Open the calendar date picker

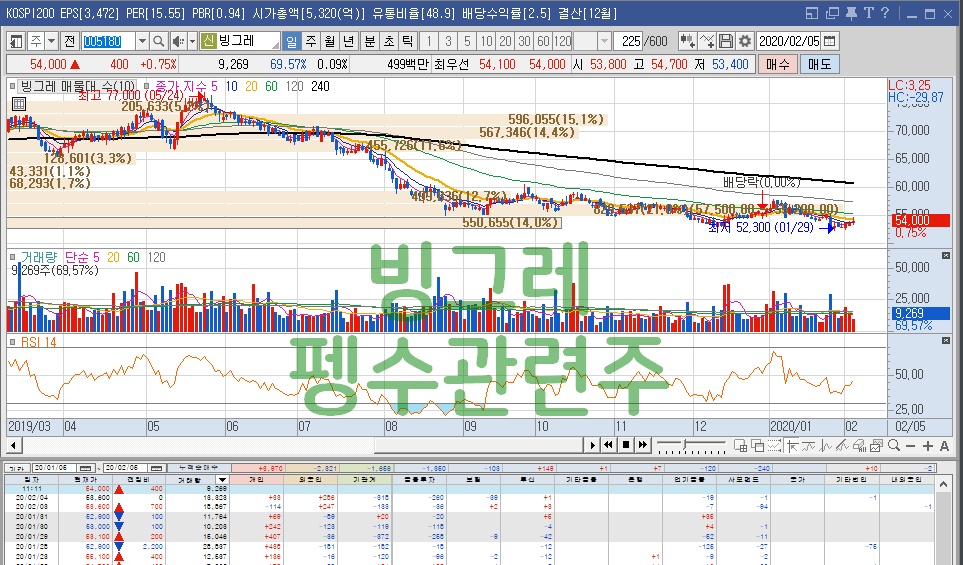click(830, 41)
